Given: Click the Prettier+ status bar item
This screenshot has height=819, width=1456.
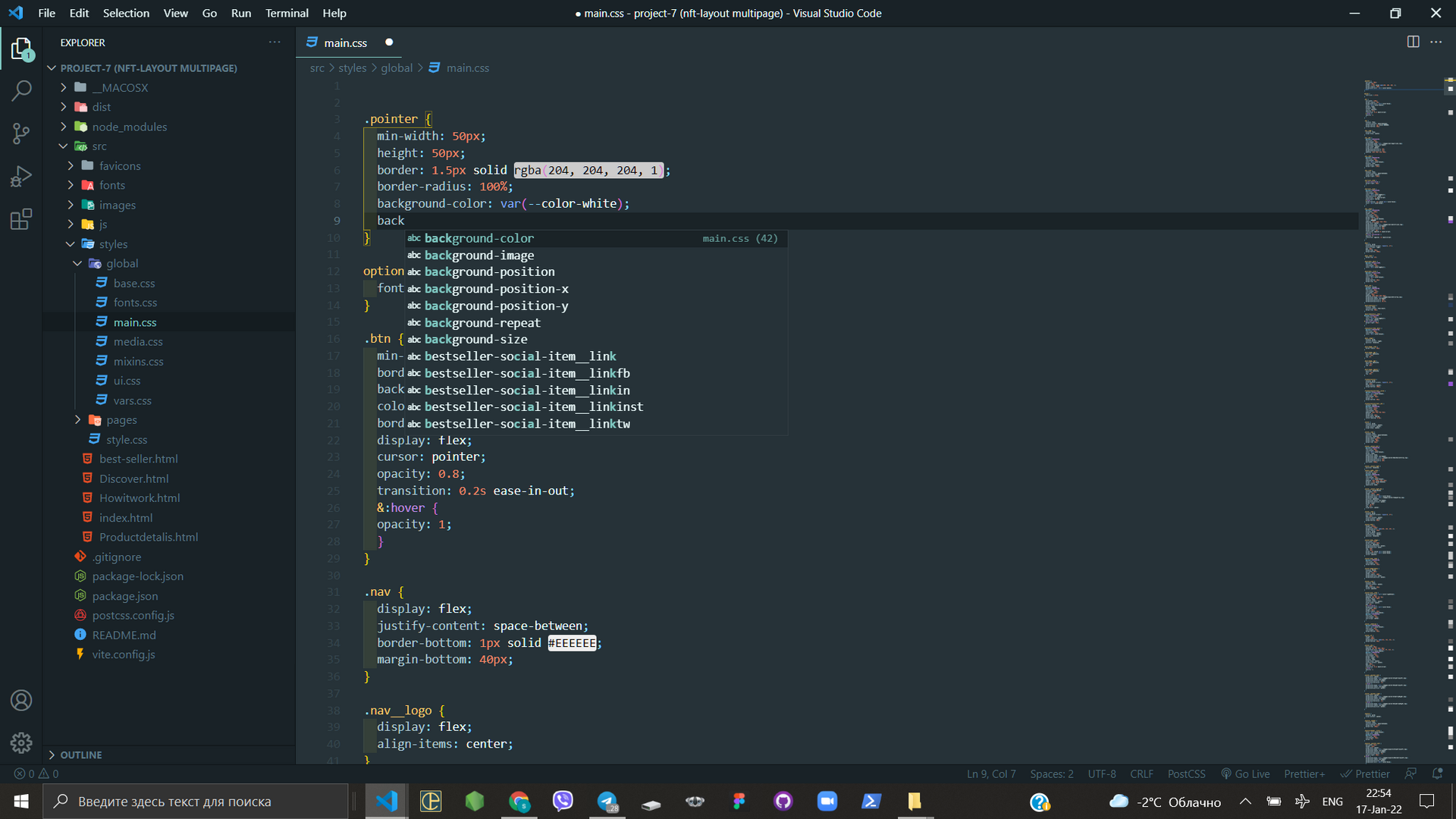Looking at the screenshot, I should pyautogui.click(x=1304, y=773).
